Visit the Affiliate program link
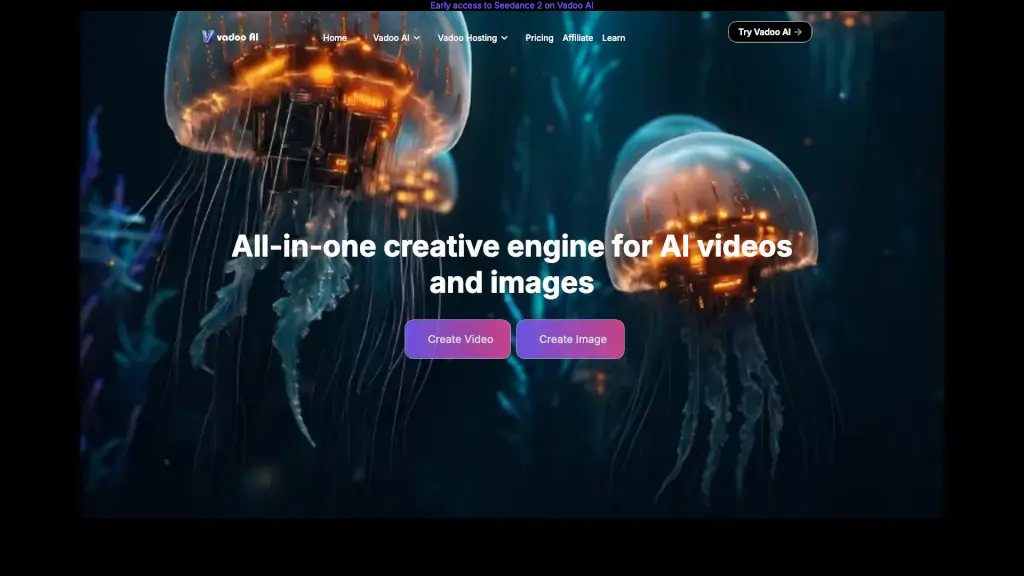This screenshot has height=576, width=1024. 577,38
